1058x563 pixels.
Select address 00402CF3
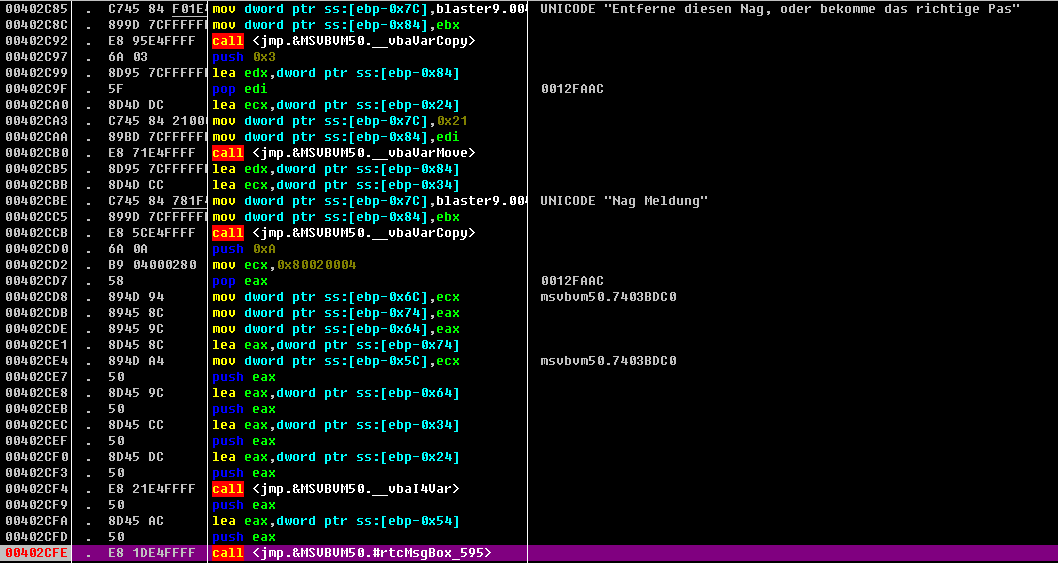click(34, 473)
